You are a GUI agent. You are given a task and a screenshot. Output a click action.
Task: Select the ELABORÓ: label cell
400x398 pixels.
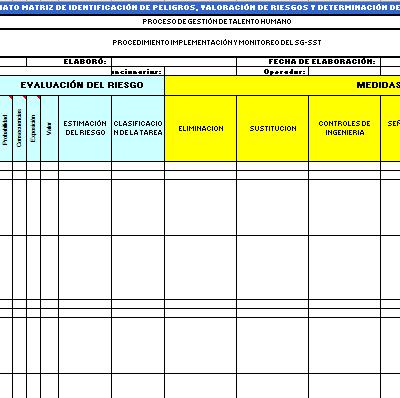pyautogui.click(x=69, y=62)
